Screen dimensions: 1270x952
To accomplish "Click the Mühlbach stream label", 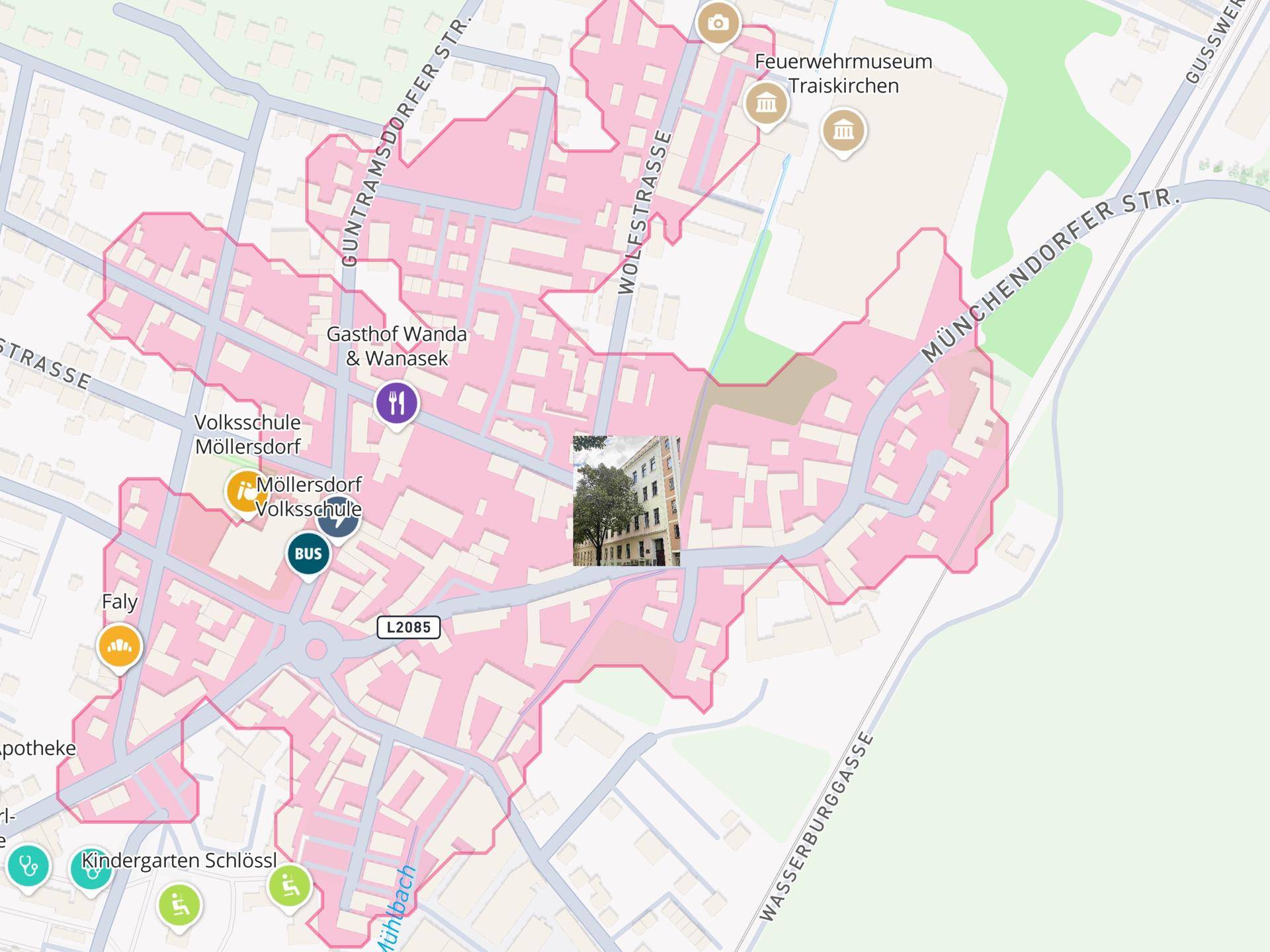I will (397, 909).
